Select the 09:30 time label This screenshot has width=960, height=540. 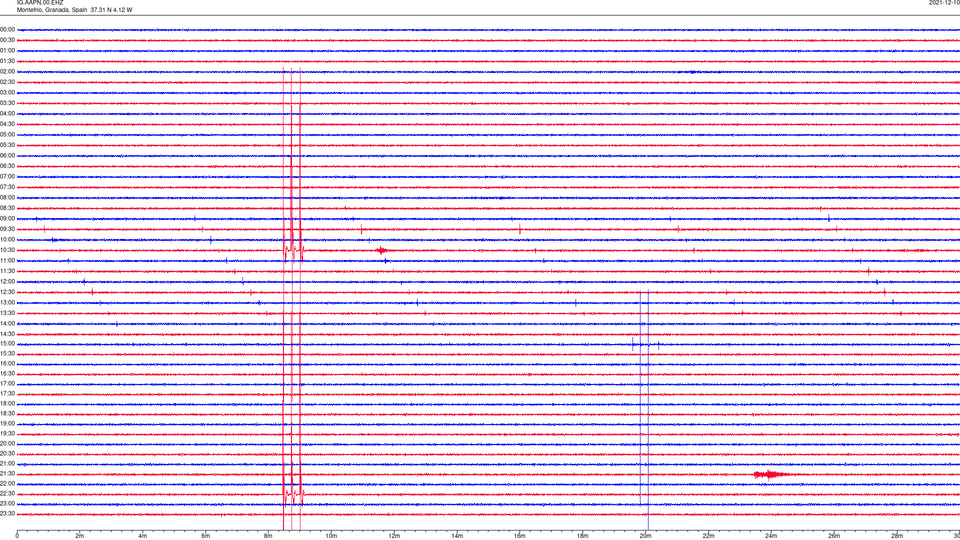[x=7, y=229]
